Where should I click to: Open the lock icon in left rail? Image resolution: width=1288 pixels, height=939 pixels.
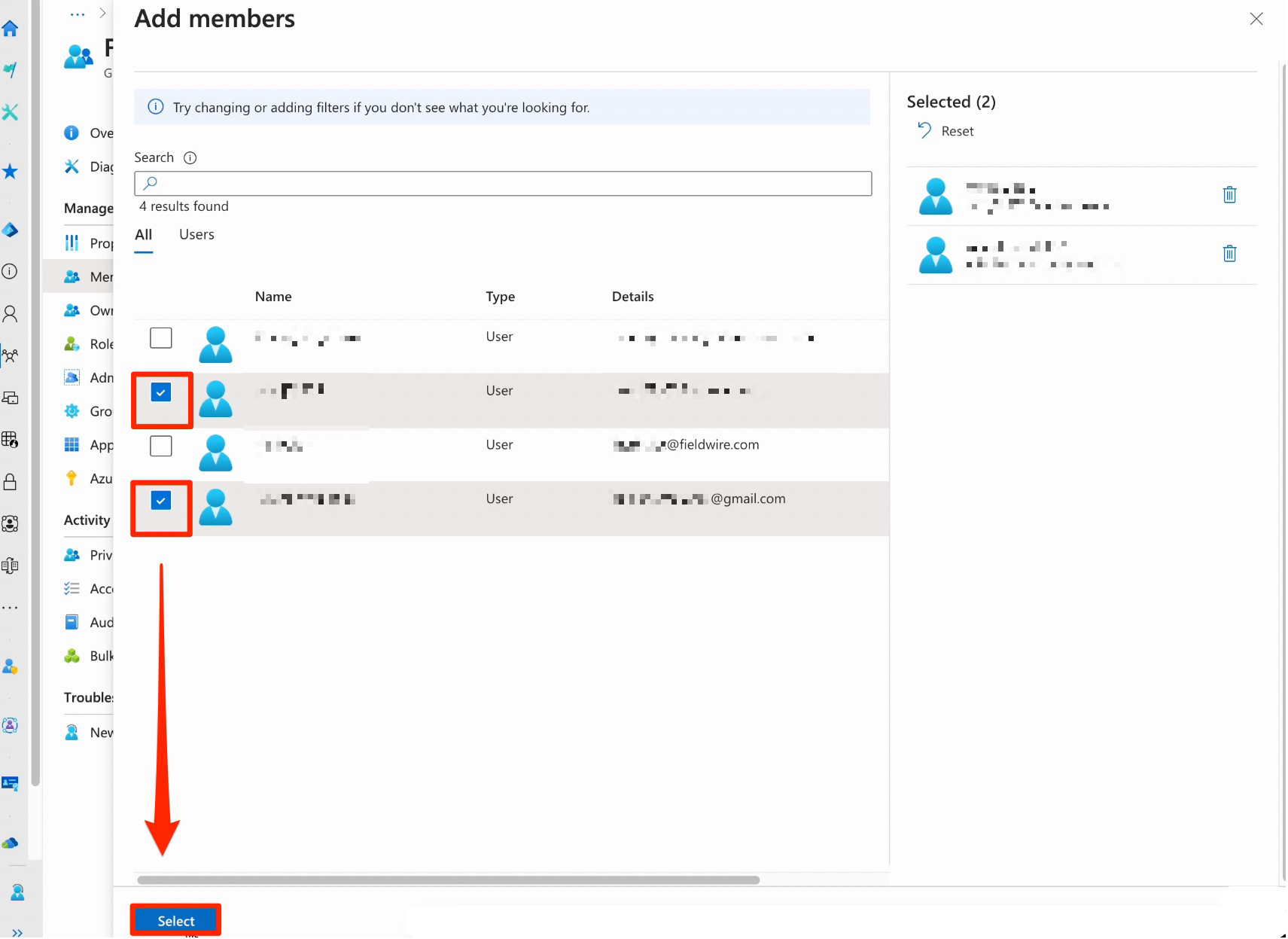click(10, 482)
